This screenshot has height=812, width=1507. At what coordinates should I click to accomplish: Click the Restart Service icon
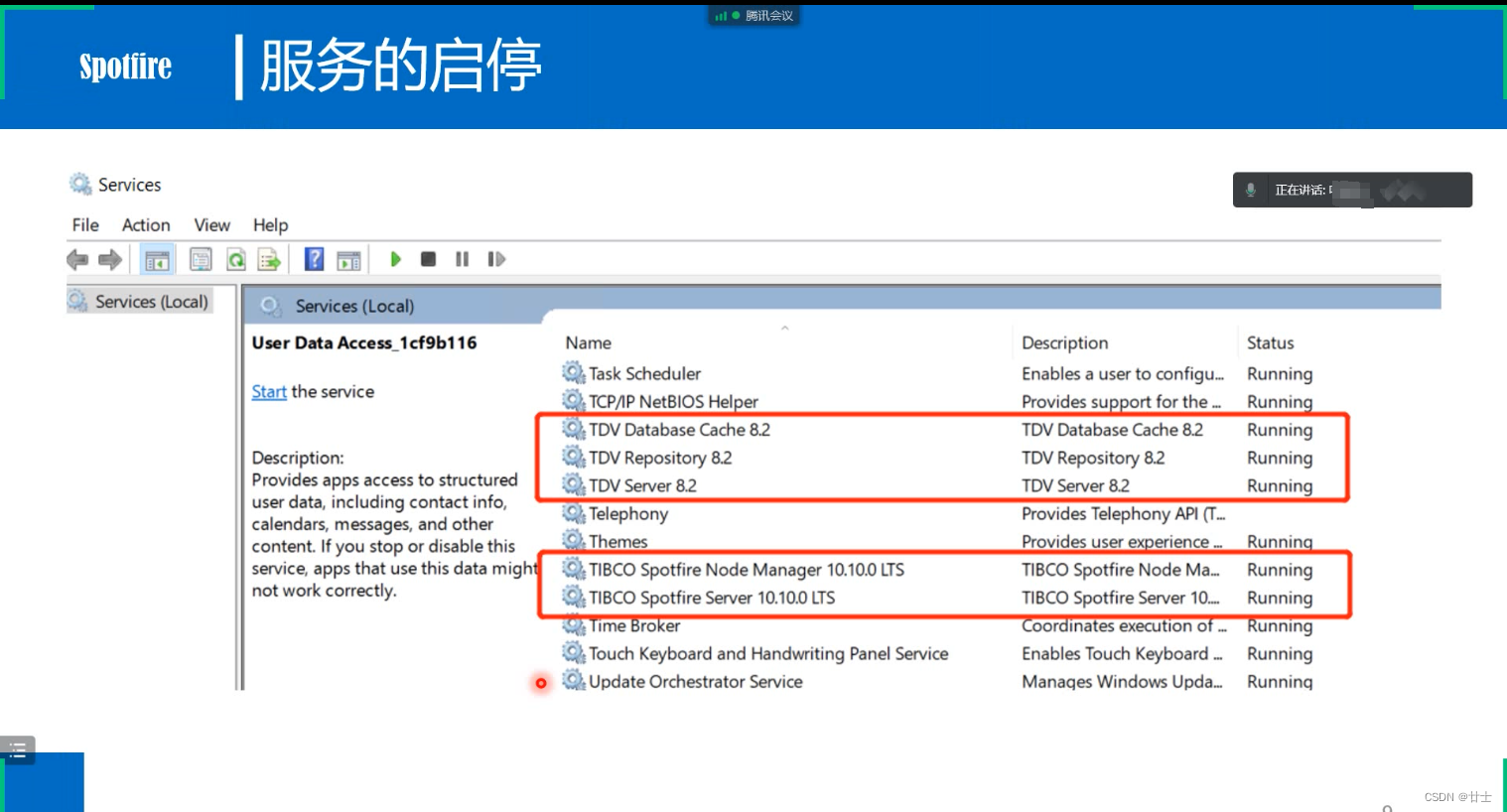(x=496, y=259)
